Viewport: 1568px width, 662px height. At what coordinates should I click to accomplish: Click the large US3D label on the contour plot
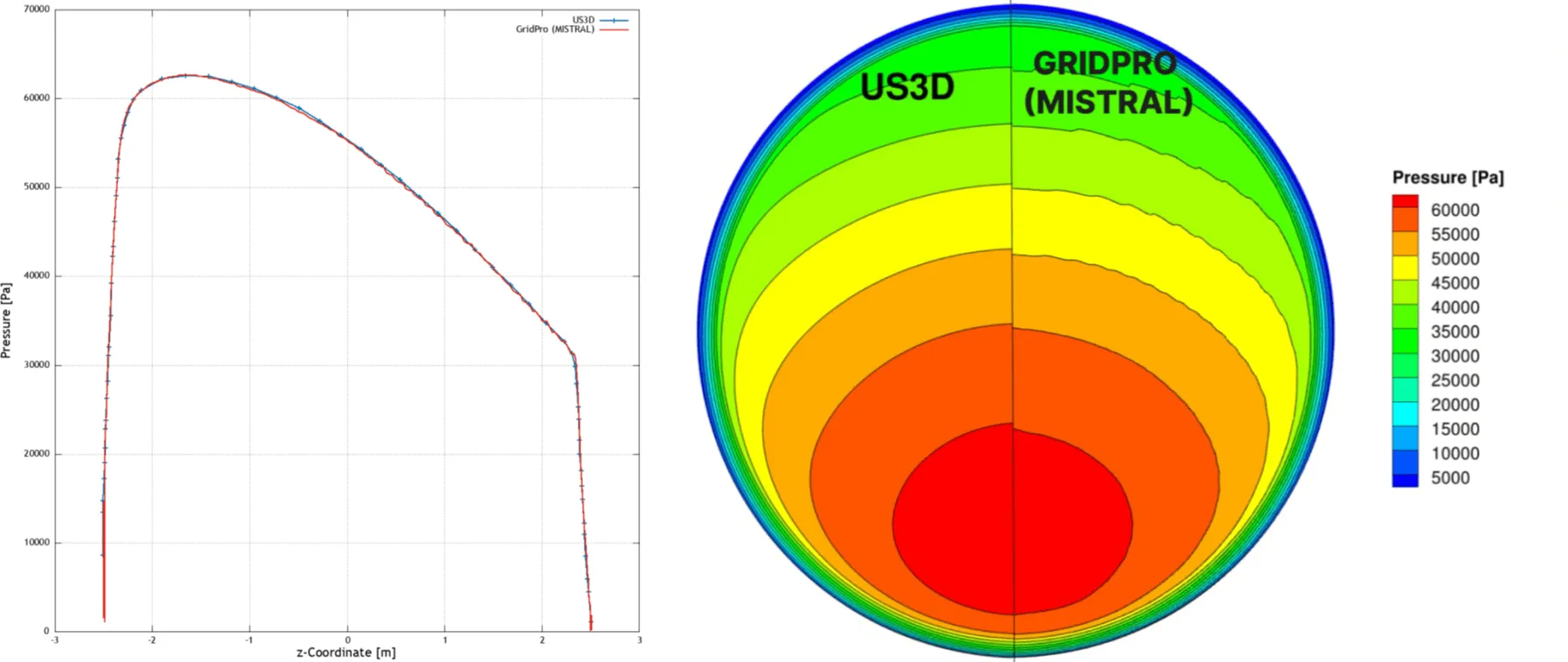907,86
